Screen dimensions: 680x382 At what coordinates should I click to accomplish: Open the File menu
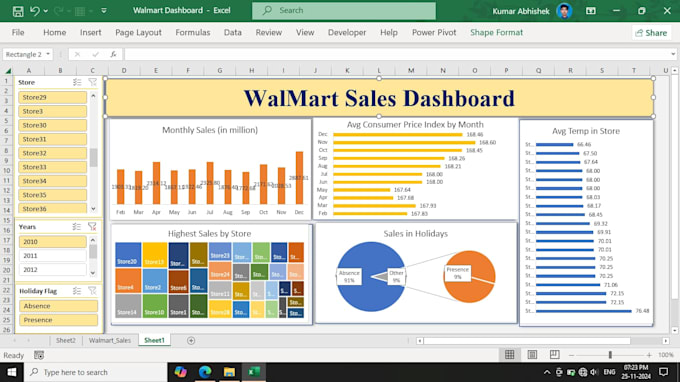18,33
